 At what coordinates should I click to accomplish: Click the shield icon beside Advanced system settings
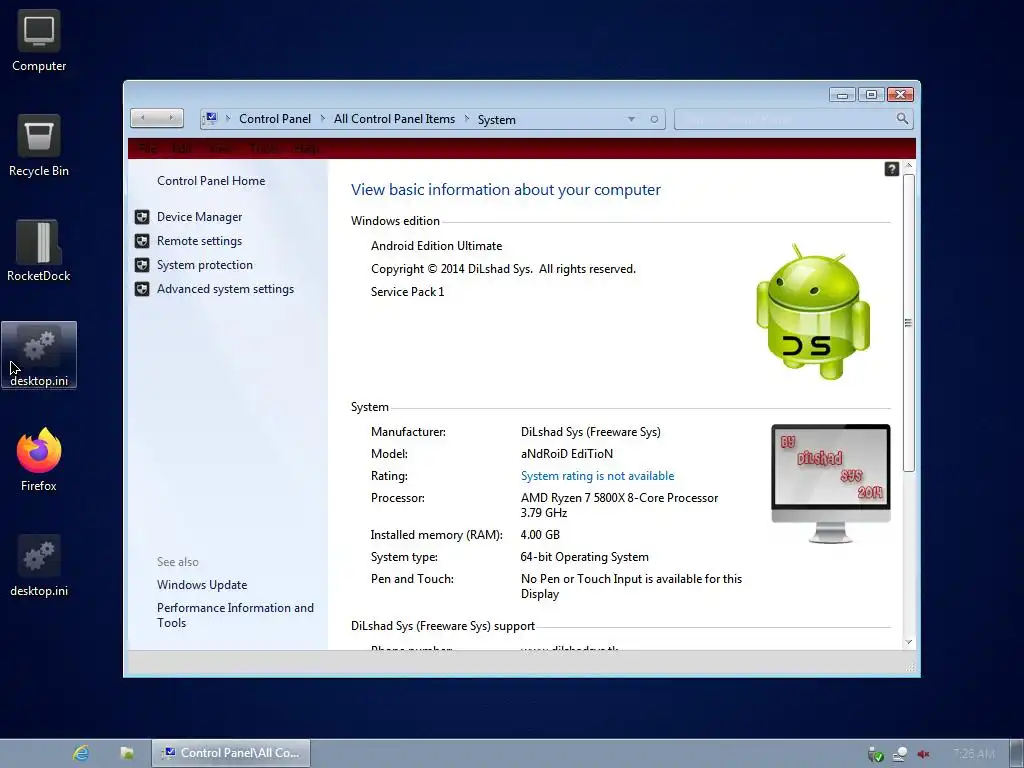pyautogui.click(x=142, y=289)
